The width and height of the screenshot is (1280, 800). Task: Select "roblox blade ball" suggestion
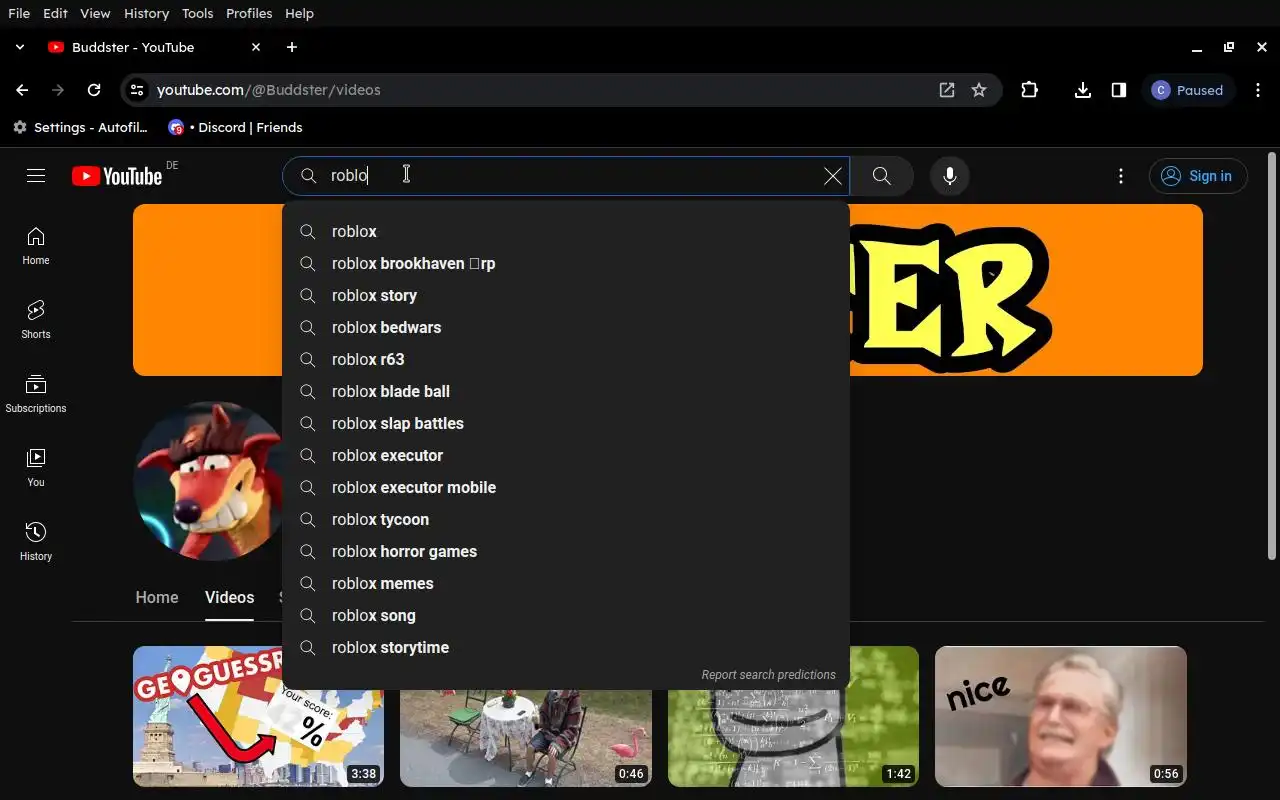(566, 391)
